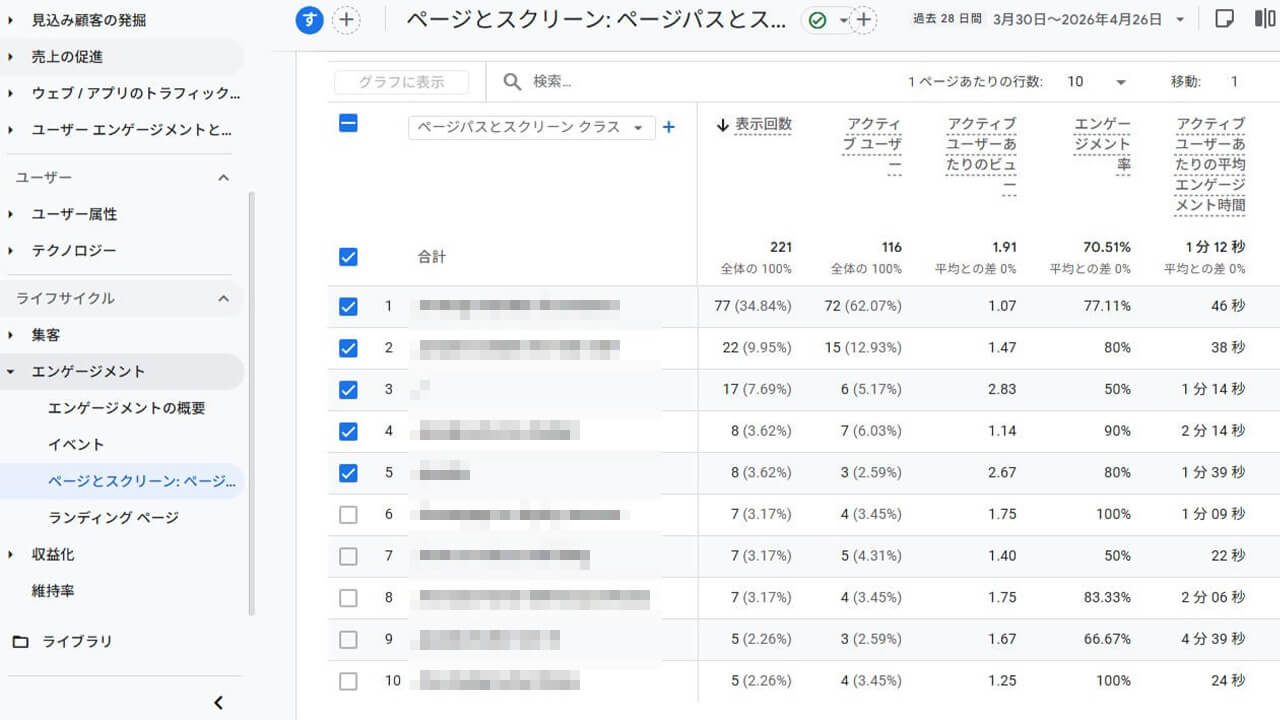Uncheck the row 1 checkbox
The image size is (1280, 720).
click(x=348, y=307)
